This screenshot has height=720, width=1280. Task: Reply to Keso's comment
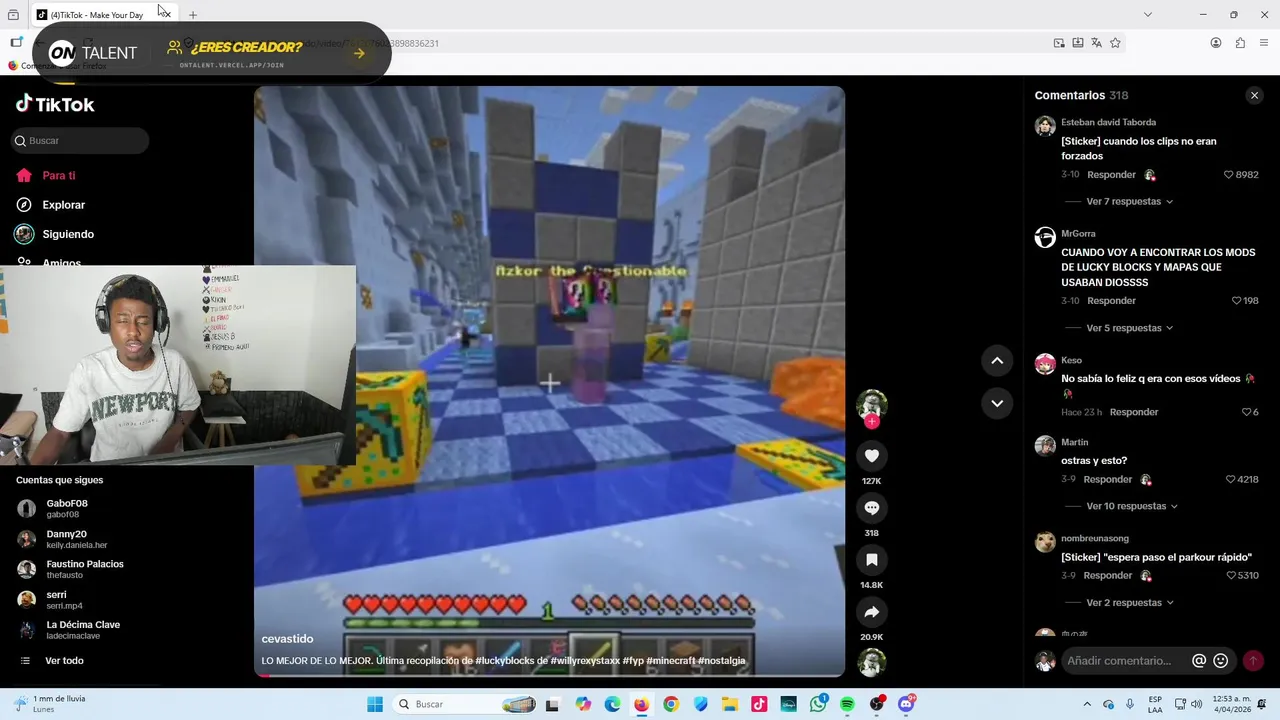[x=1134, y=412]
